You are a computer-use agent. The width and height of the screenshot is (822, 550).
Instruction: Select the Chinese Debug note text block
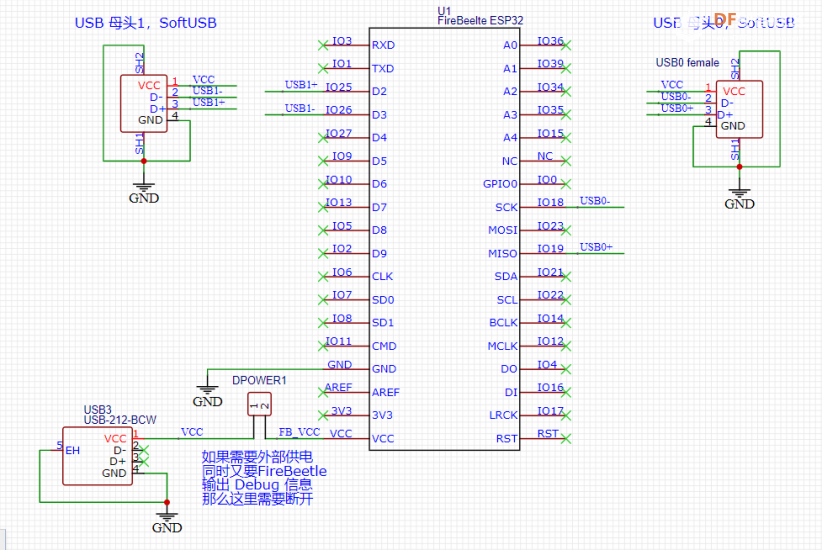[x=264, y=478]
